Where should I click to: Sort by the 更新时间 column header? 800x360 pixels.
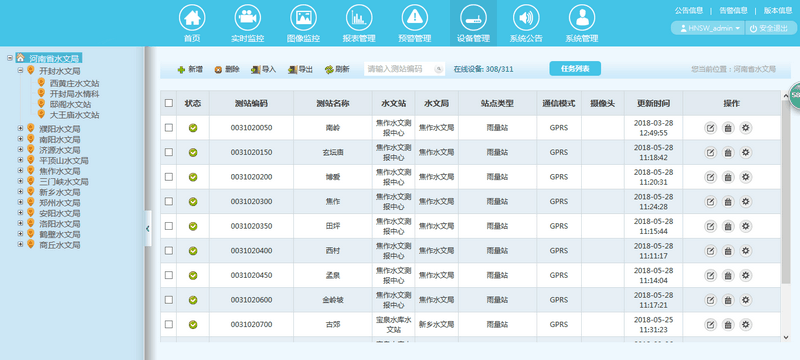pyautogui.click(x=653, y=104)
